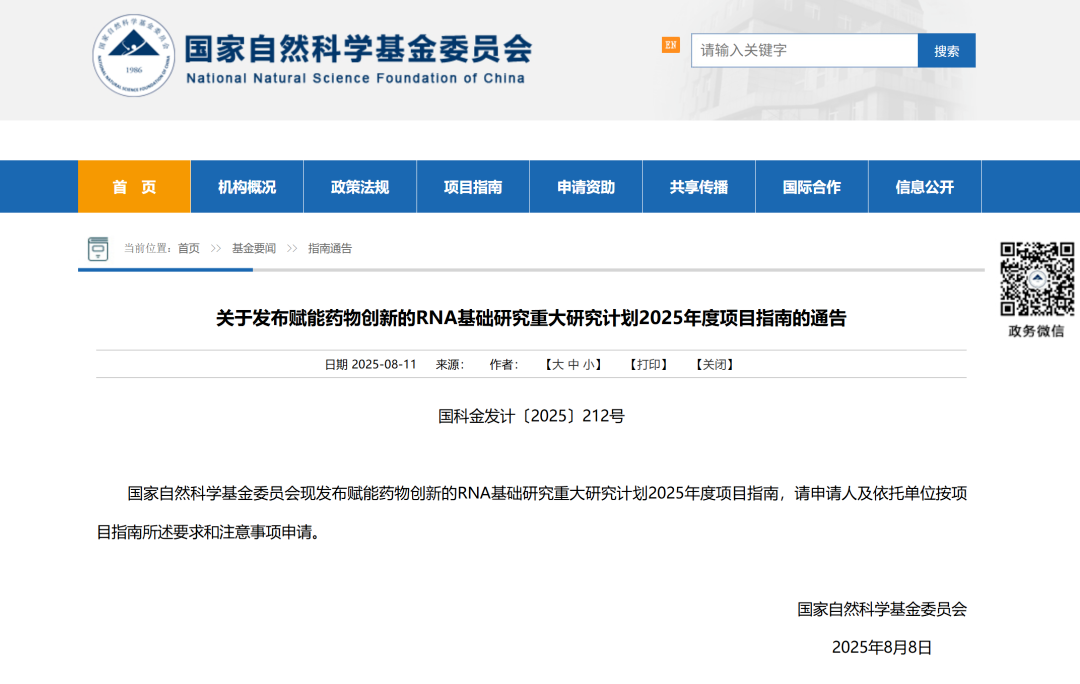Go to the 政策法规 section
1080x684 pixels.
tap(360, 187)
